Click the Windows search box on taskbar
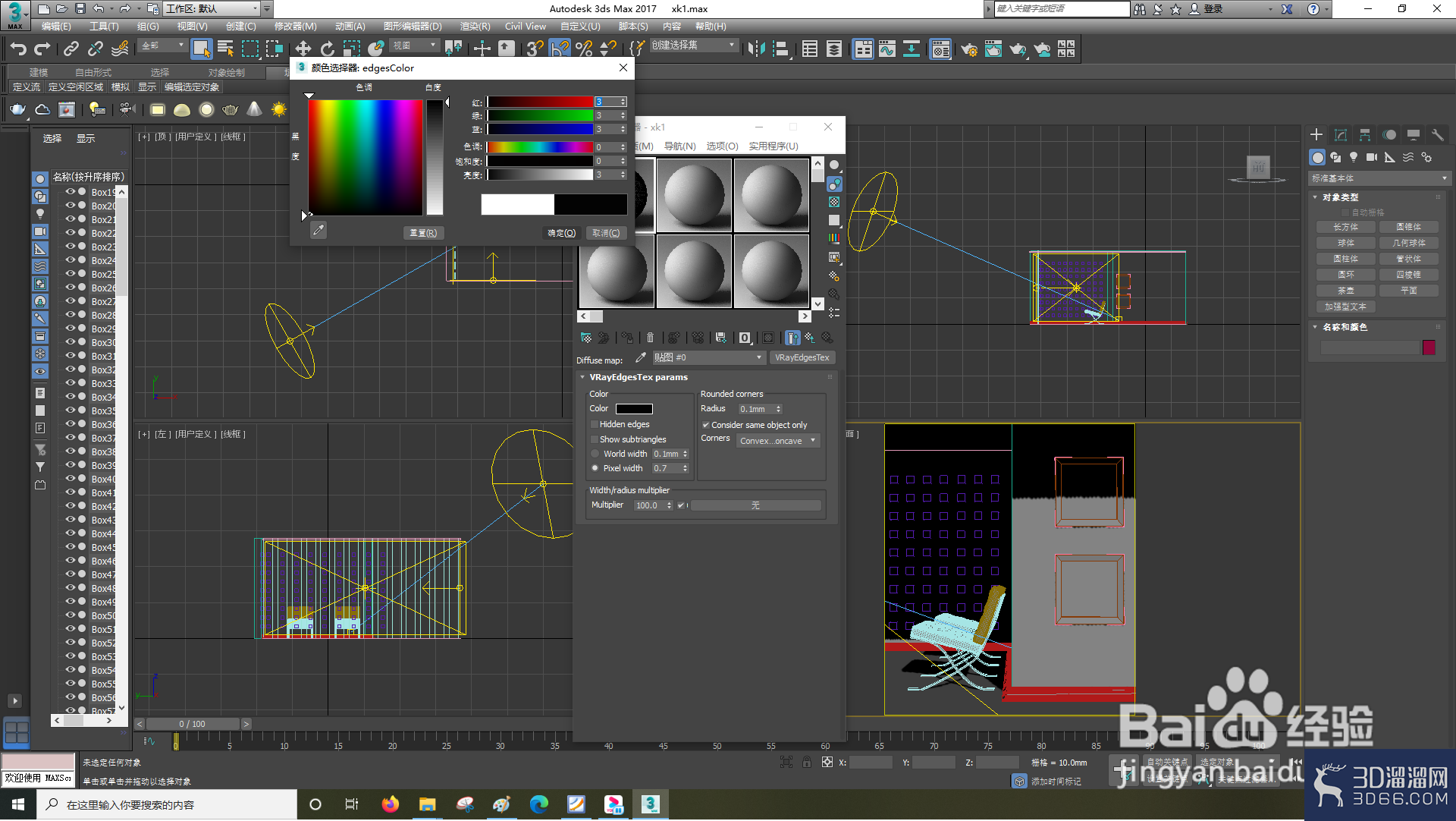 pos(167,804)
